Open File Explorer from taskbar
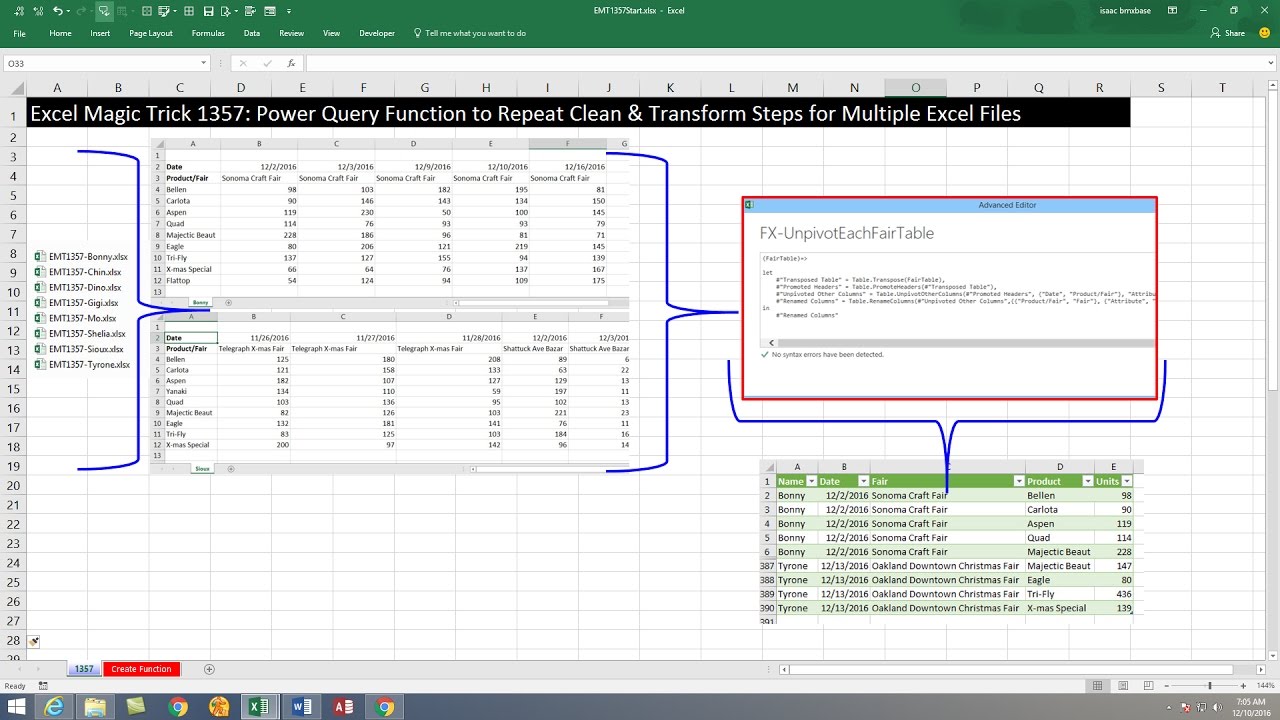 [96, 707]
